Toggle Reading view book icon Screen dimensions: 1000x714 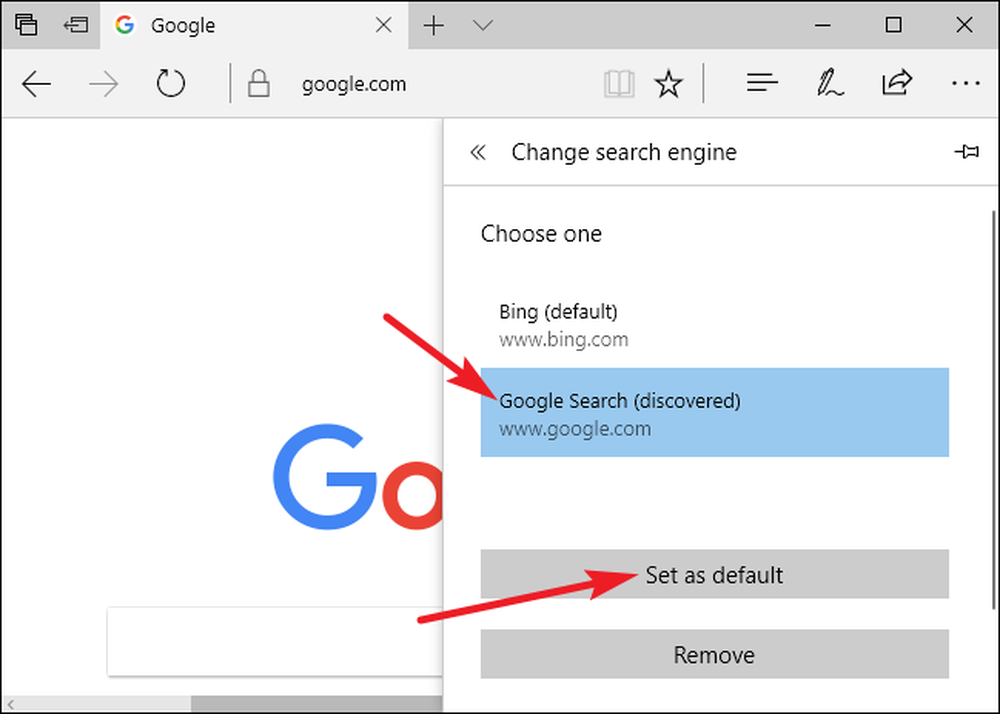[x=619, y=84]
